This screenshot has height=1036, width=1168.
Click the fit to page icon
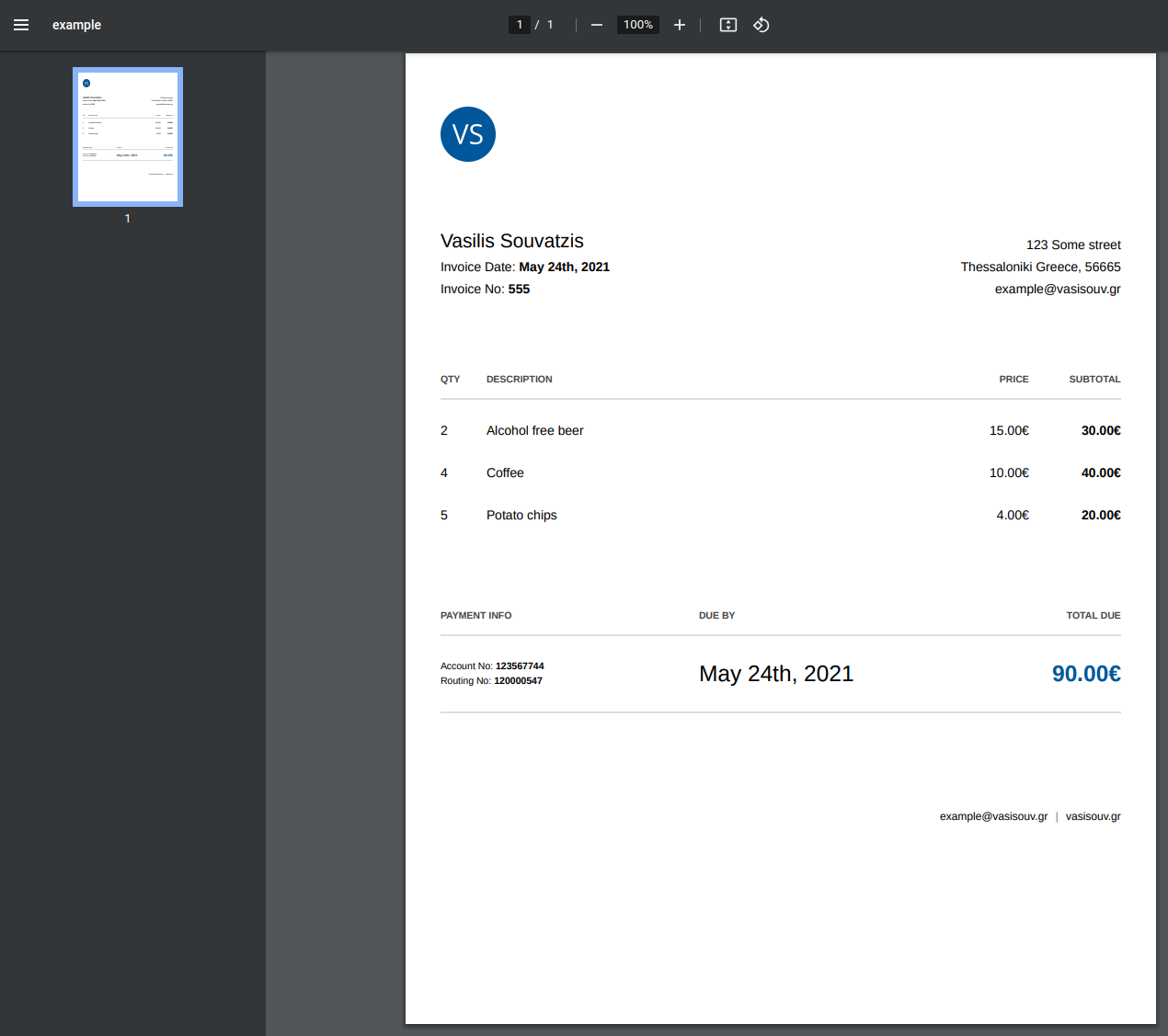(x=728, y=25)
